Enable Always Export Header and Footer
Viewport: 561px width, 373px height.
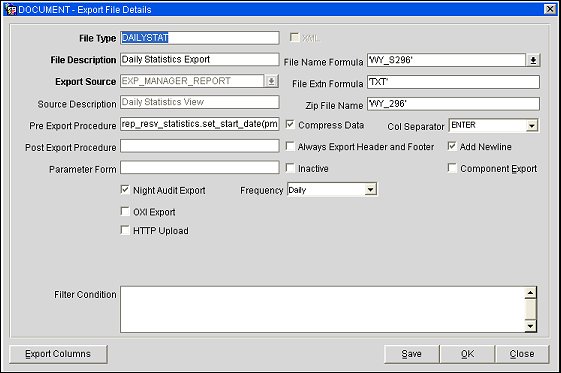tap(290, 146)
